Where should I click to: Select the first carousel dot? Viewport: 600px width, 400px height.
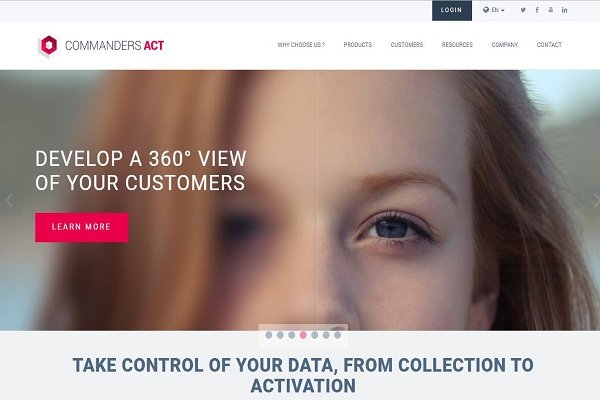click(269, 335)
